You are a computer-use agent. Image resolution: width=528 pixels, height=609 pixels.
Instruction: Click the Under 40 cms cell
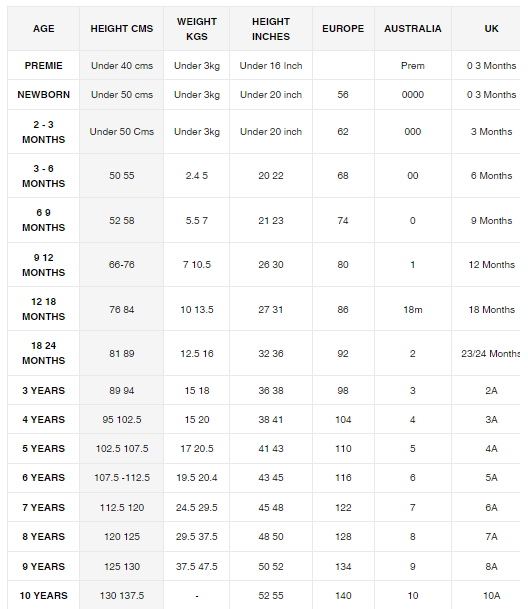tap(122, 66)
